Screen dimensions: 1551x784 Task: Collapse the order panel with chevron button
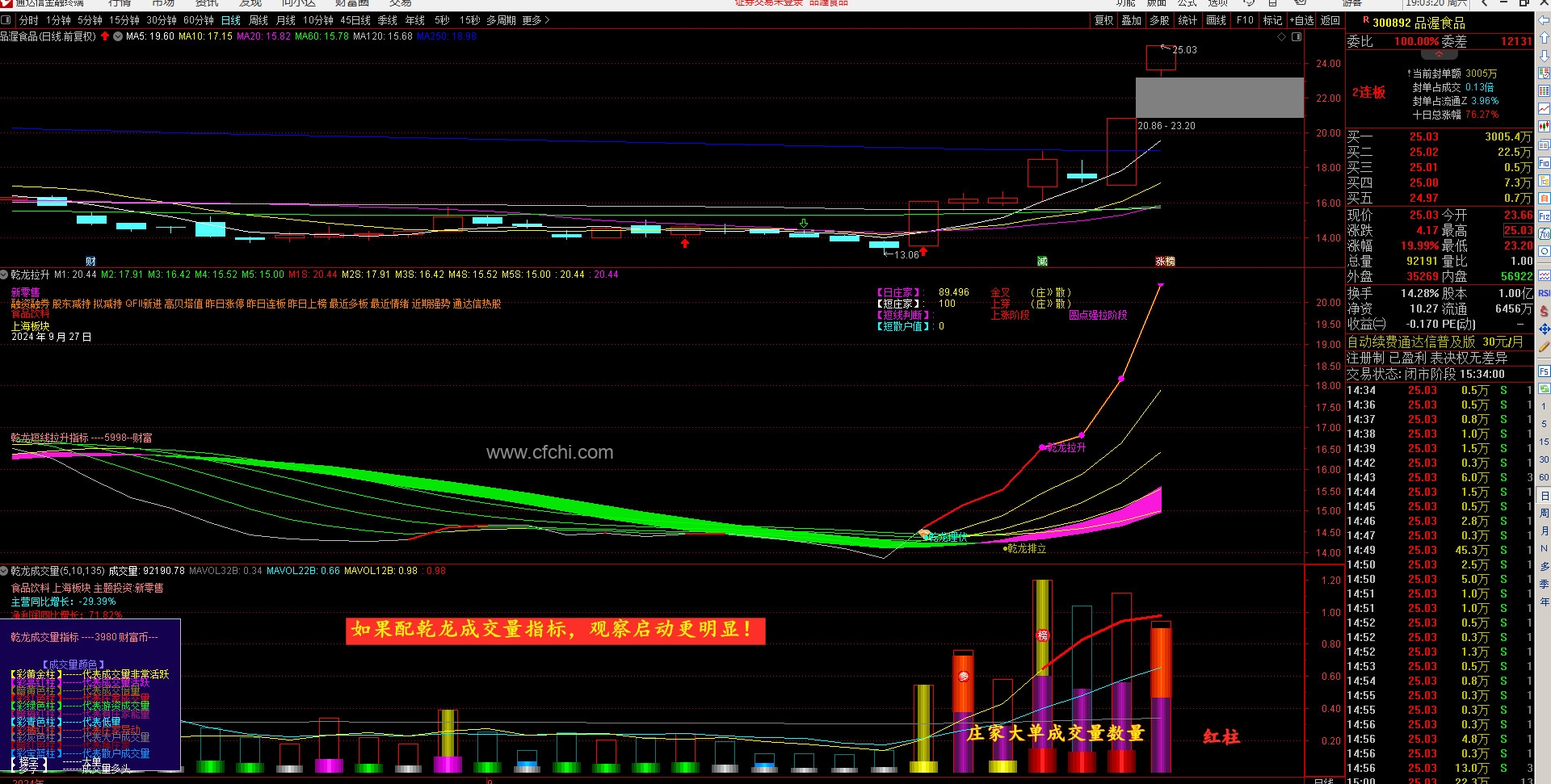click(x=1439, y=55)
